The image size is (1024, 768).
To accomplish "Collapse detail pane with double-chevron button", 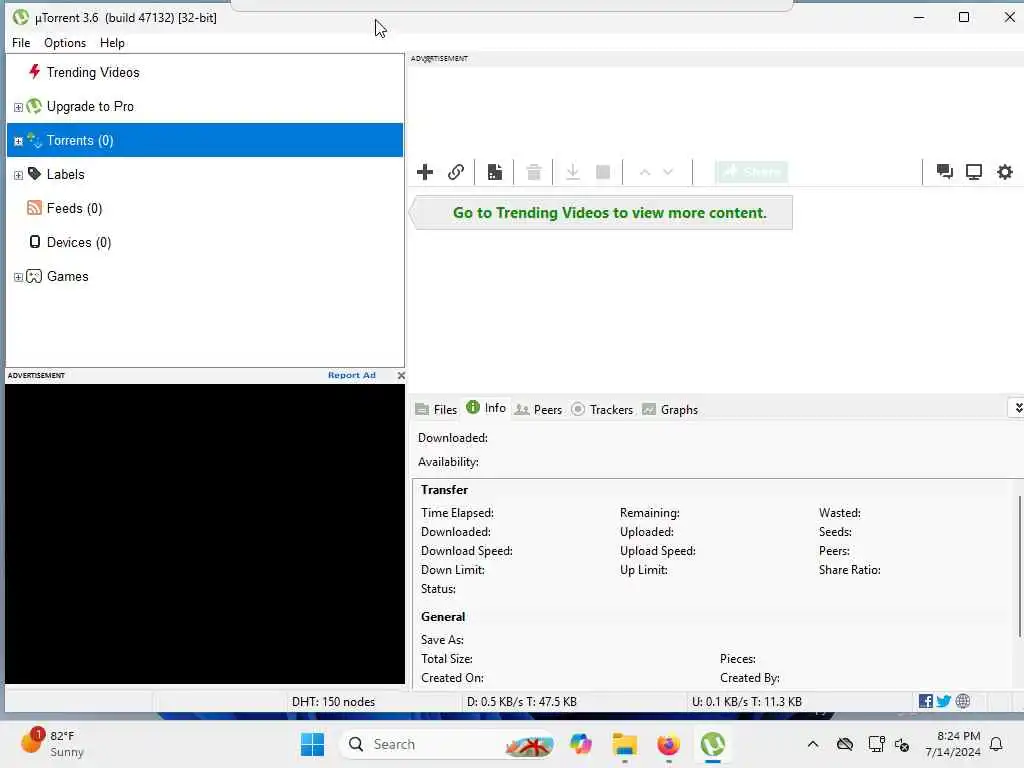I will 1017,408.
